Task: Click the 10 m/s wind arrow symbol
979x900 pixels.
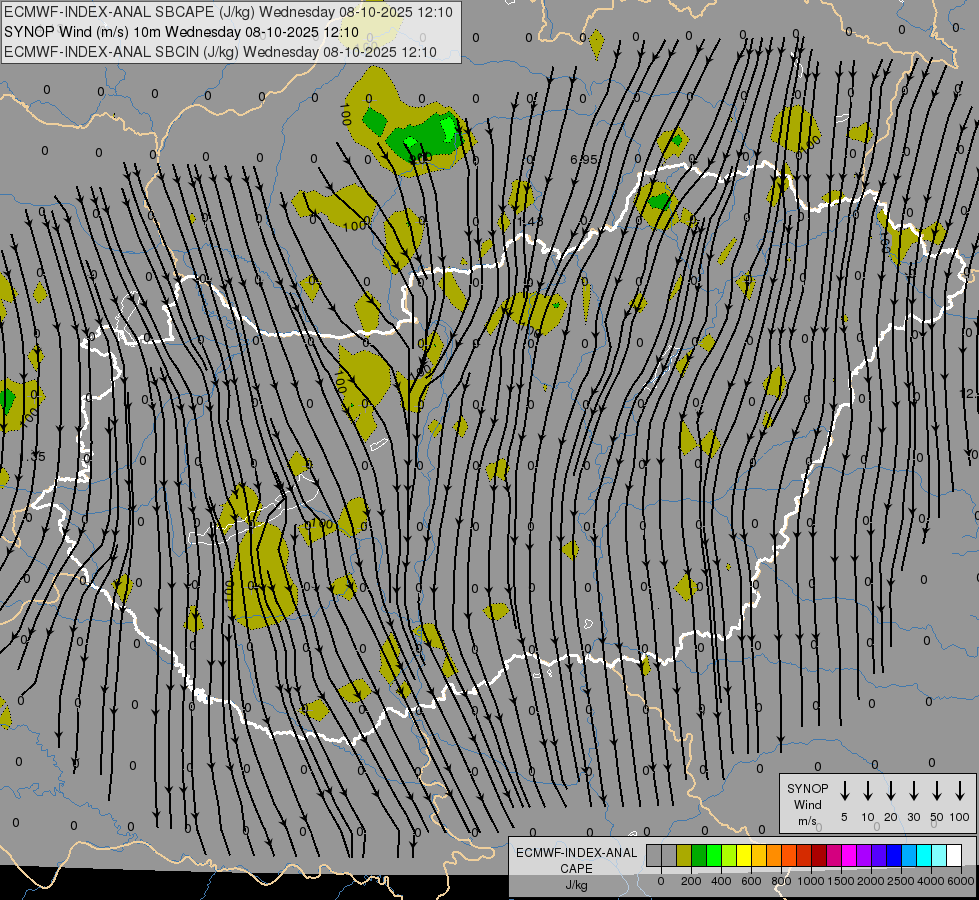Action: pyautogui.click(x=868, y=790)
